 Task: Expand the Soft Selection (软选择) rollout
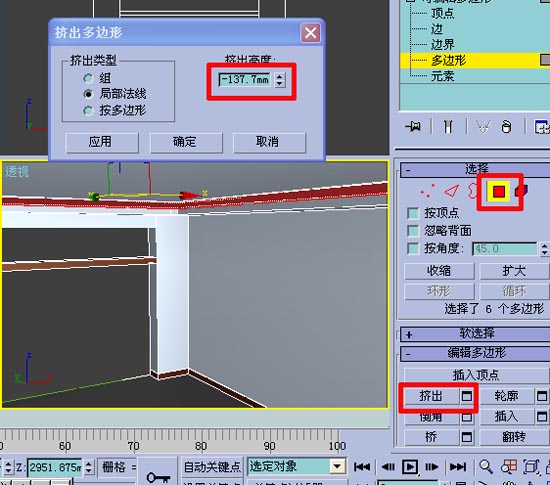click(475, 334)
